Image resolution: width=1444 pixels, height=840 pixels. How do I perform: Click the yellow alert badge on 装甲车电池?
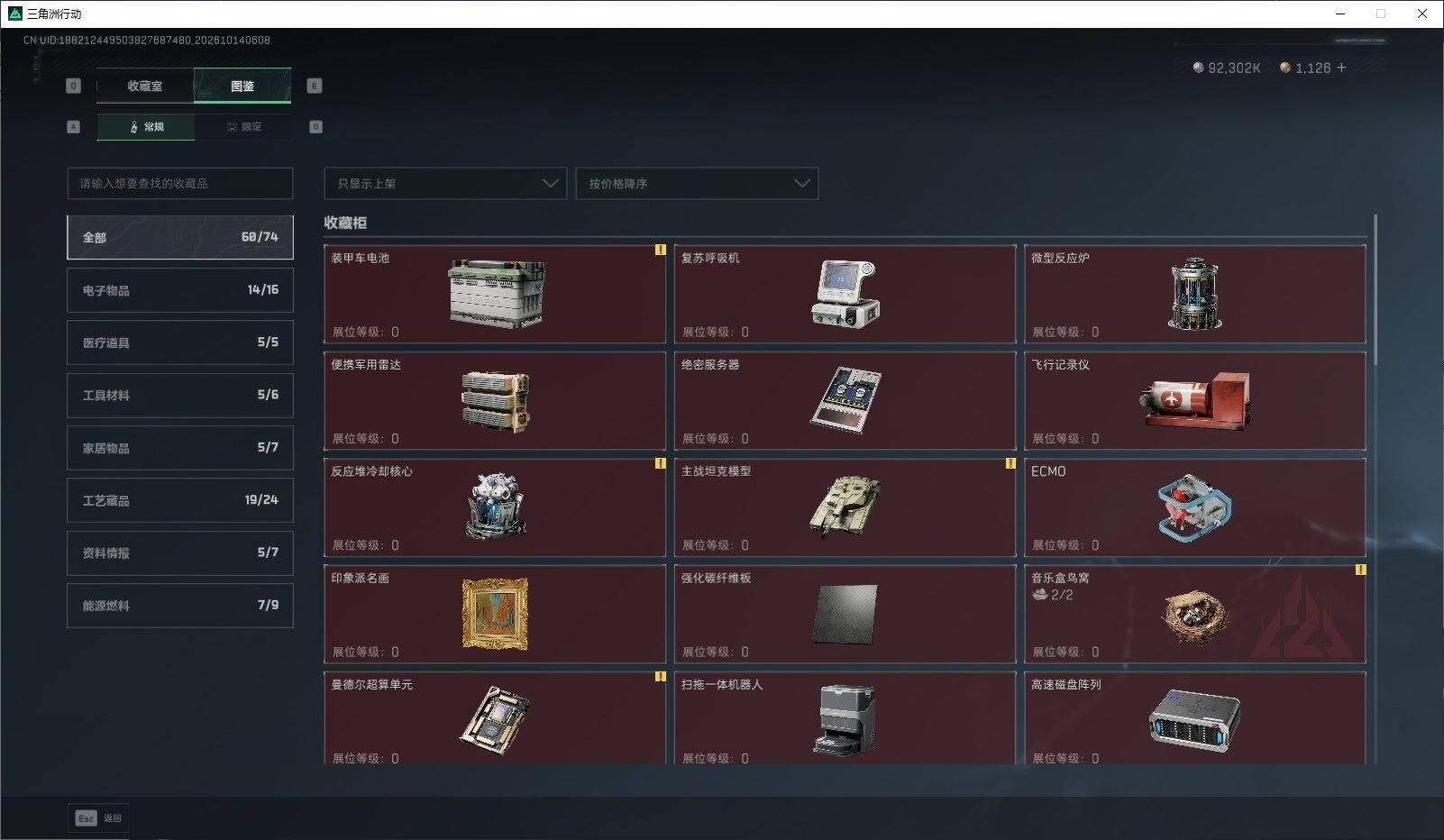tap(660, 250)
